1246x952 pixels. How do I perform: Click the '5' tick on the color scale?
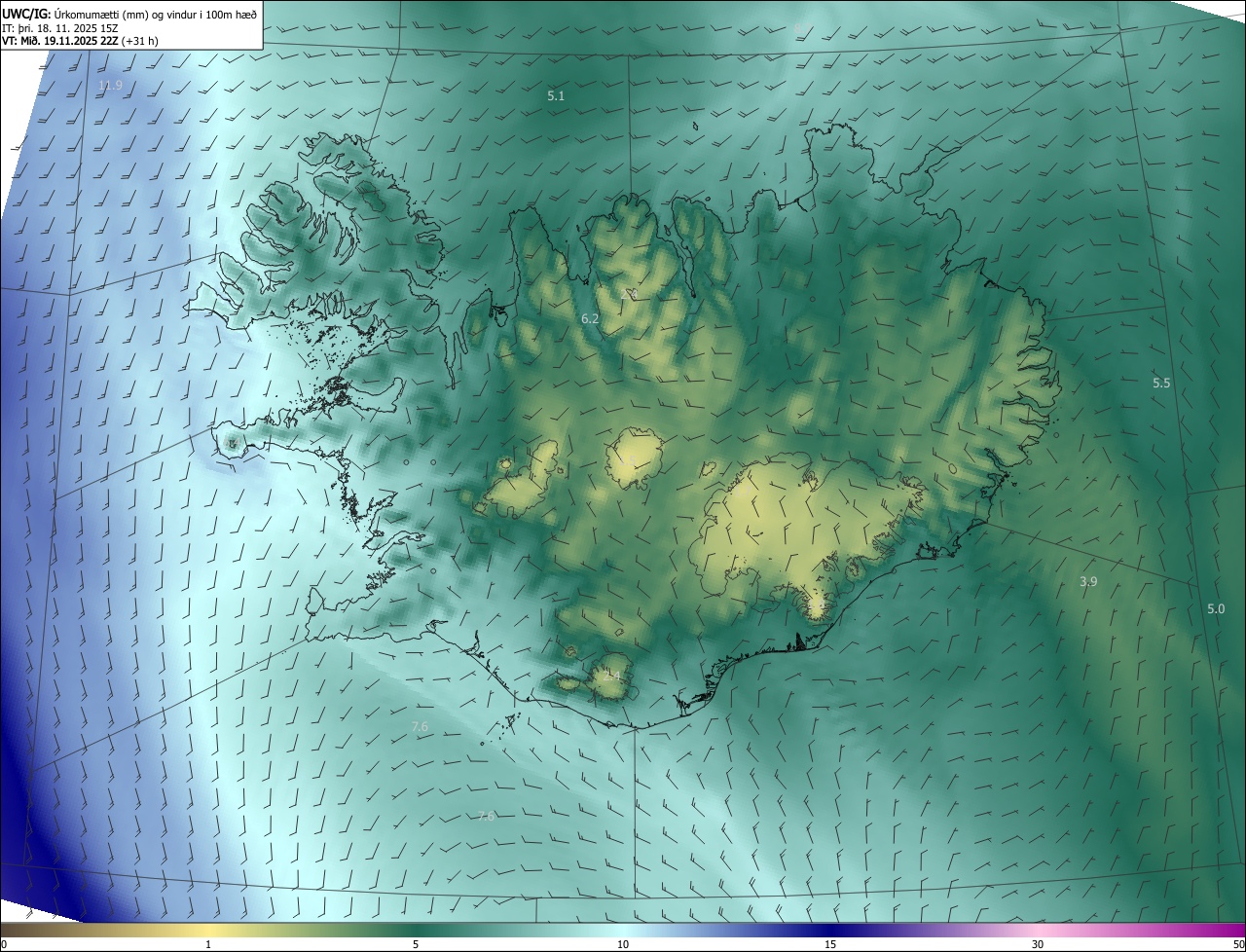416,944
